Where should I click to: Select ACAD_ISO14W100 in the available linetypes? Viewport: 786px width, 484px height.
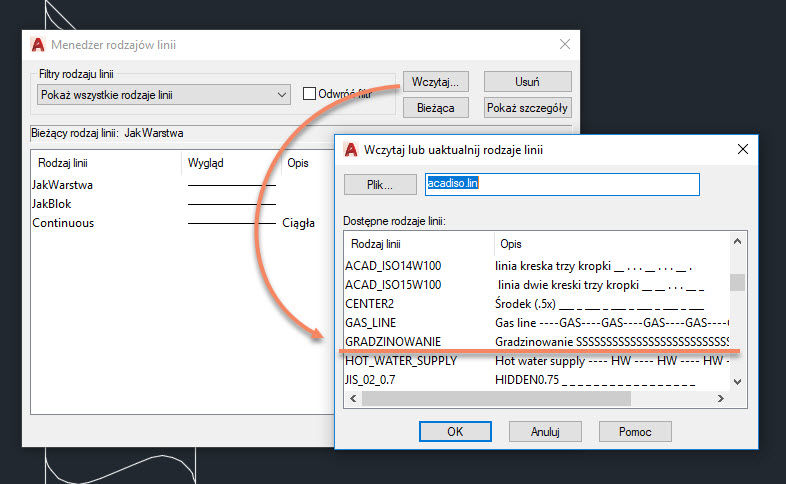click(x=536, y=266)
